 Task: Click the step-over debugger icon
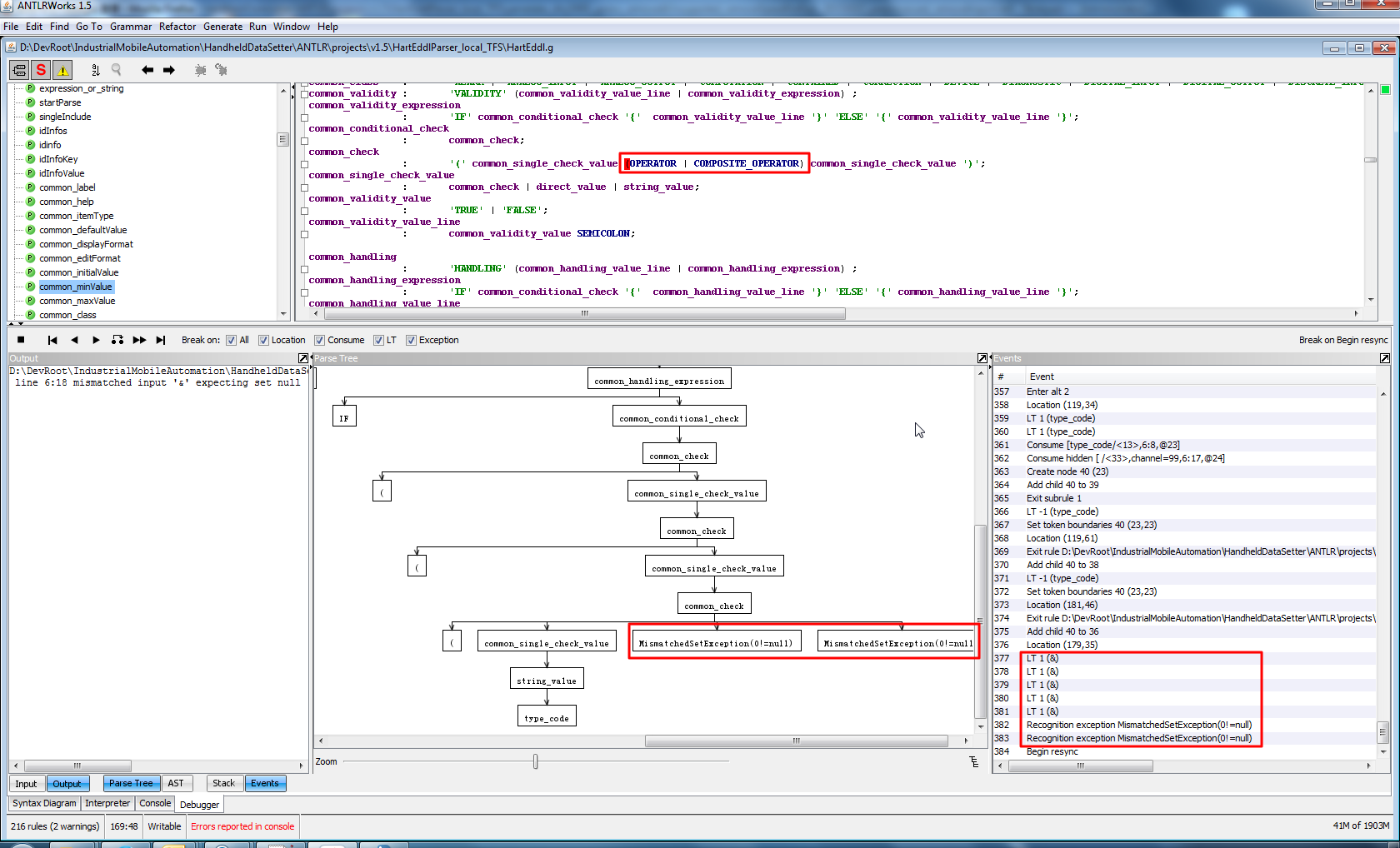117,340
